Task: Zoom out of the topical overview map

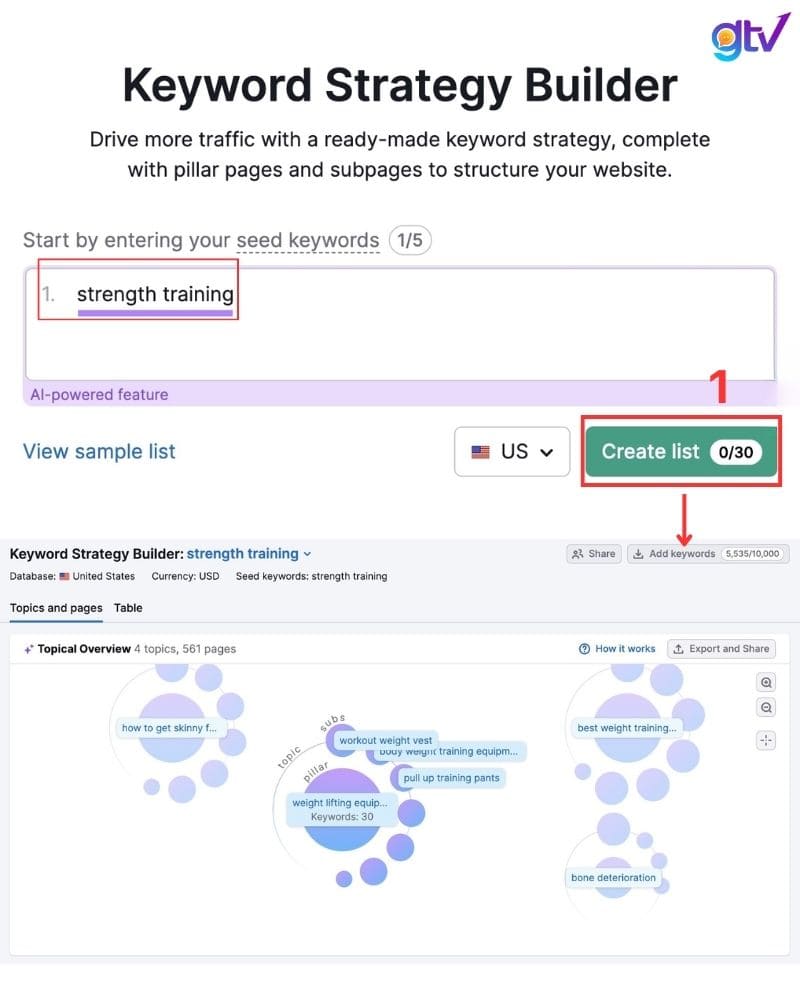Action: point(765,707)
